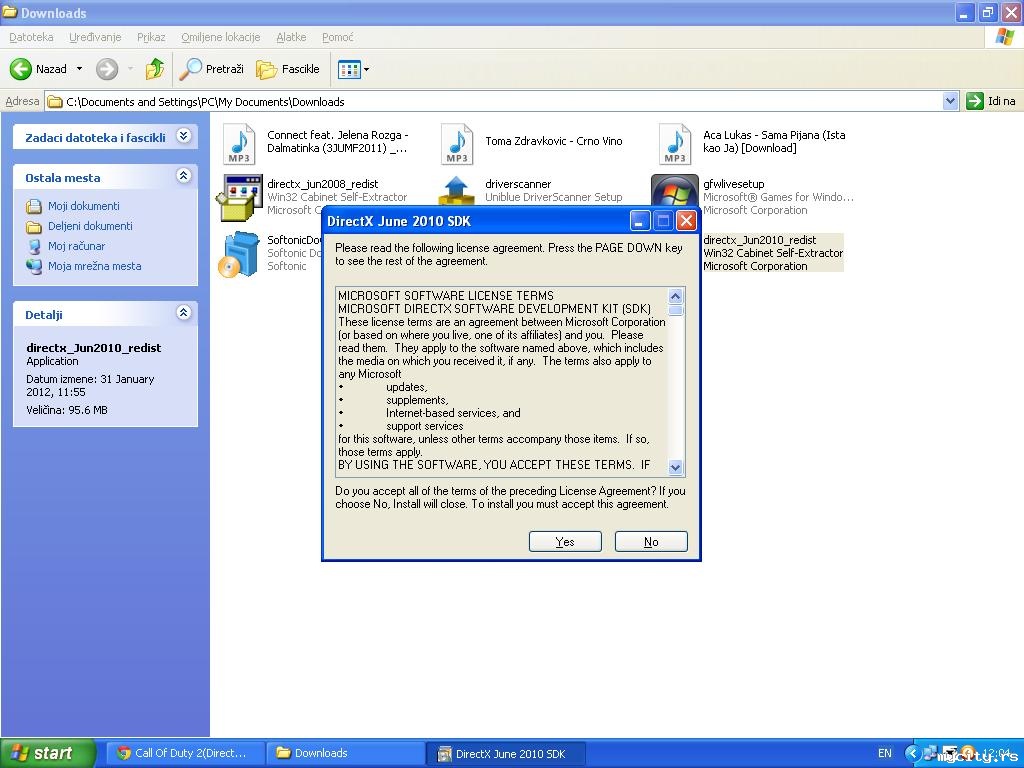The width and height of the screenshot is (1024, 768).
Task: Expand Zadaci datoteka i fascikli panel
Action: pos(184,136)
